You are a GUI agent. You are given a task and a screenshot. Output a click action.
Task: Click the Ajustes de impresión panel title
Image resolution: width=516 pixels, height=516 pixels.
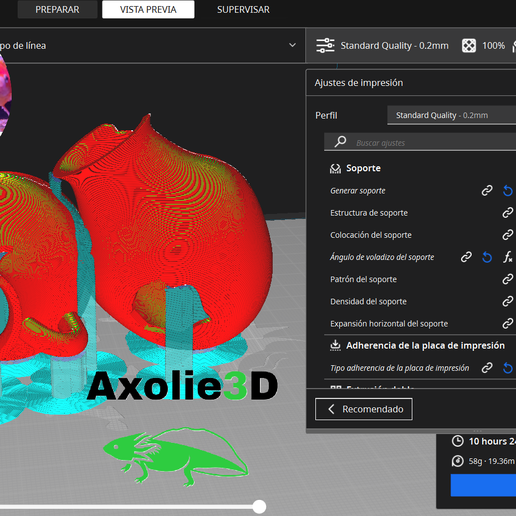pos(359,83)
